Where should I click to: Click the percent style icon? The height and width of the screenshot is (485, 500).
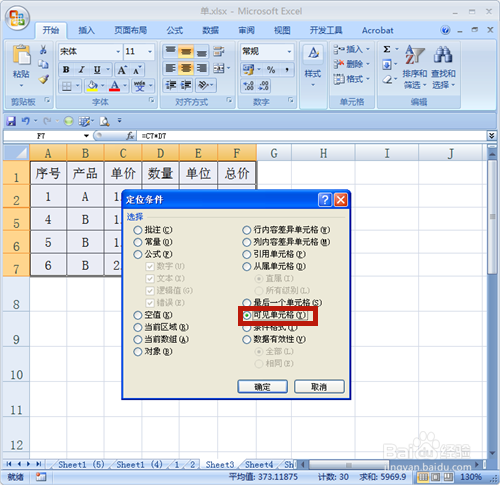click(x=271, y=70)
